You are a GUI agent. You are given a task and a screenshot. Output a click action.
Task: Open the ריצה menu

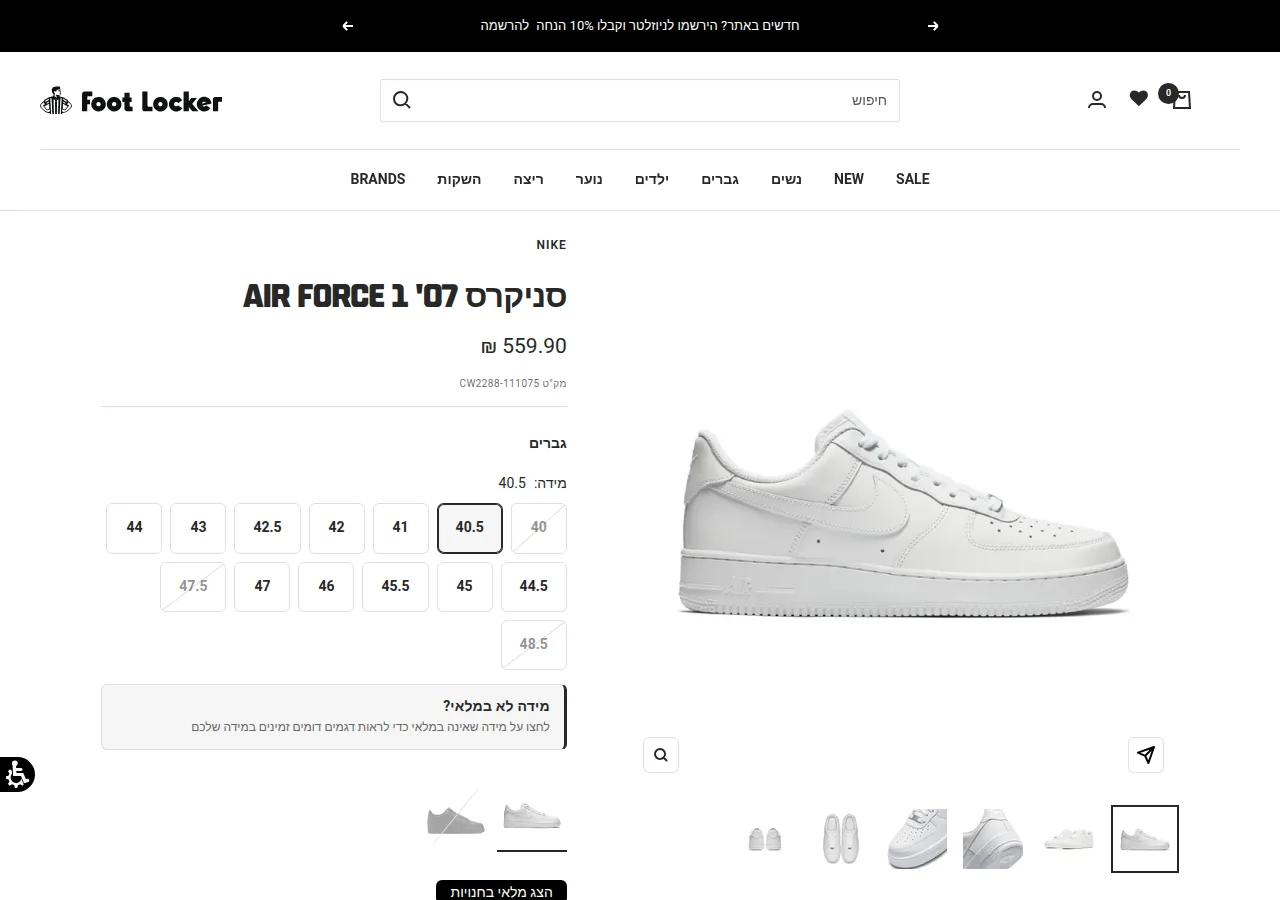[x=528, y=179]
